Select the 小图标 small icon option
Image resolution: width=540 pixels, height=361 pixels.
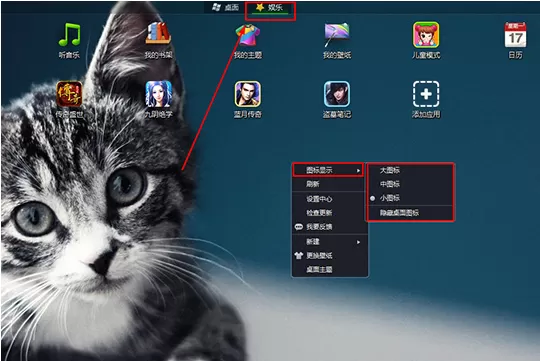click(x=410, y=198)
